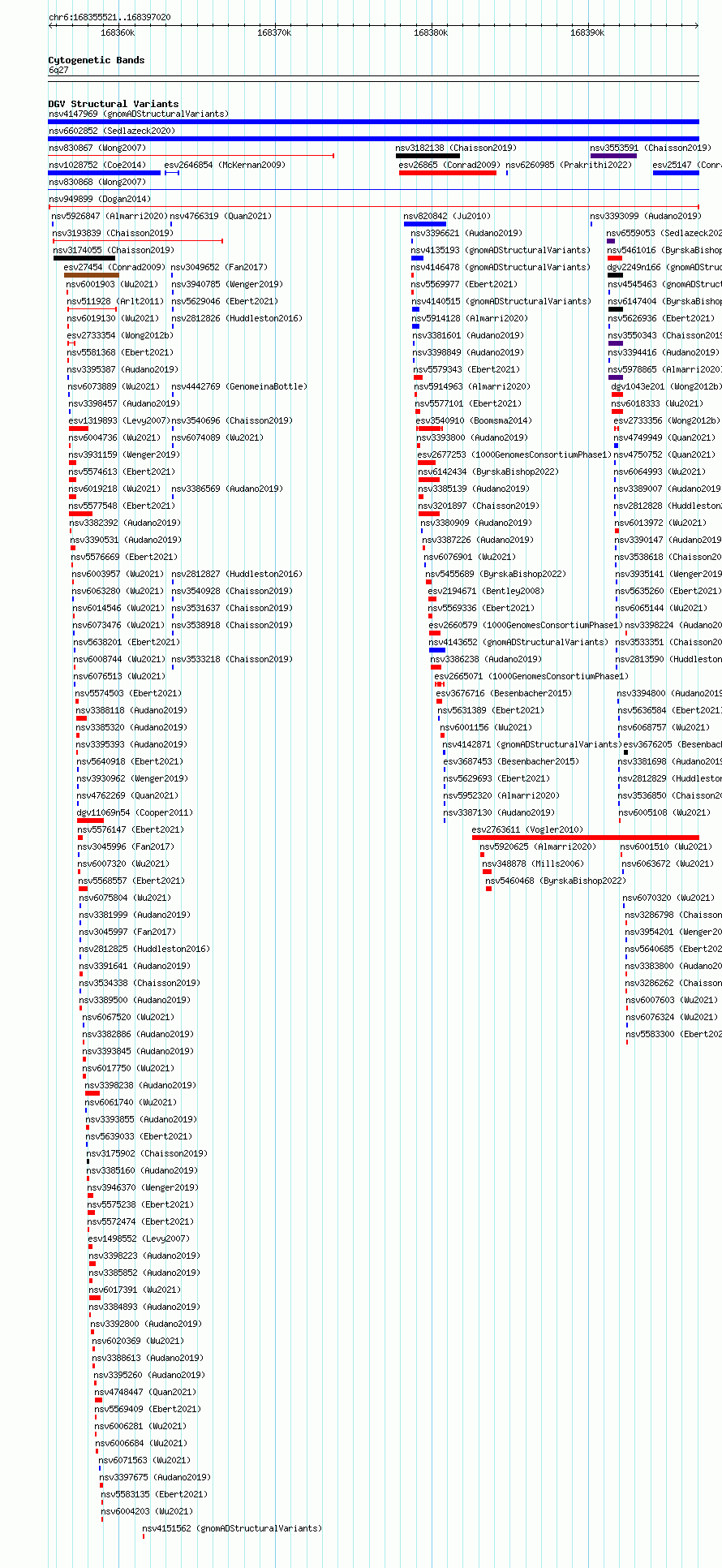Select nsv3049652 (Fan2017) label
This screenshot has width=722, height=1568.
219,267
